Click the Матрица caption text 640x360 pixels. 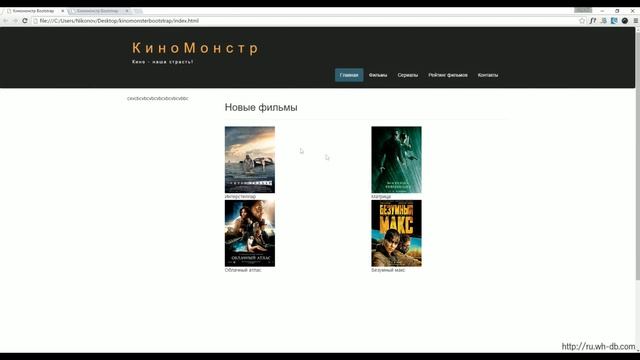[x=381, y=197]
